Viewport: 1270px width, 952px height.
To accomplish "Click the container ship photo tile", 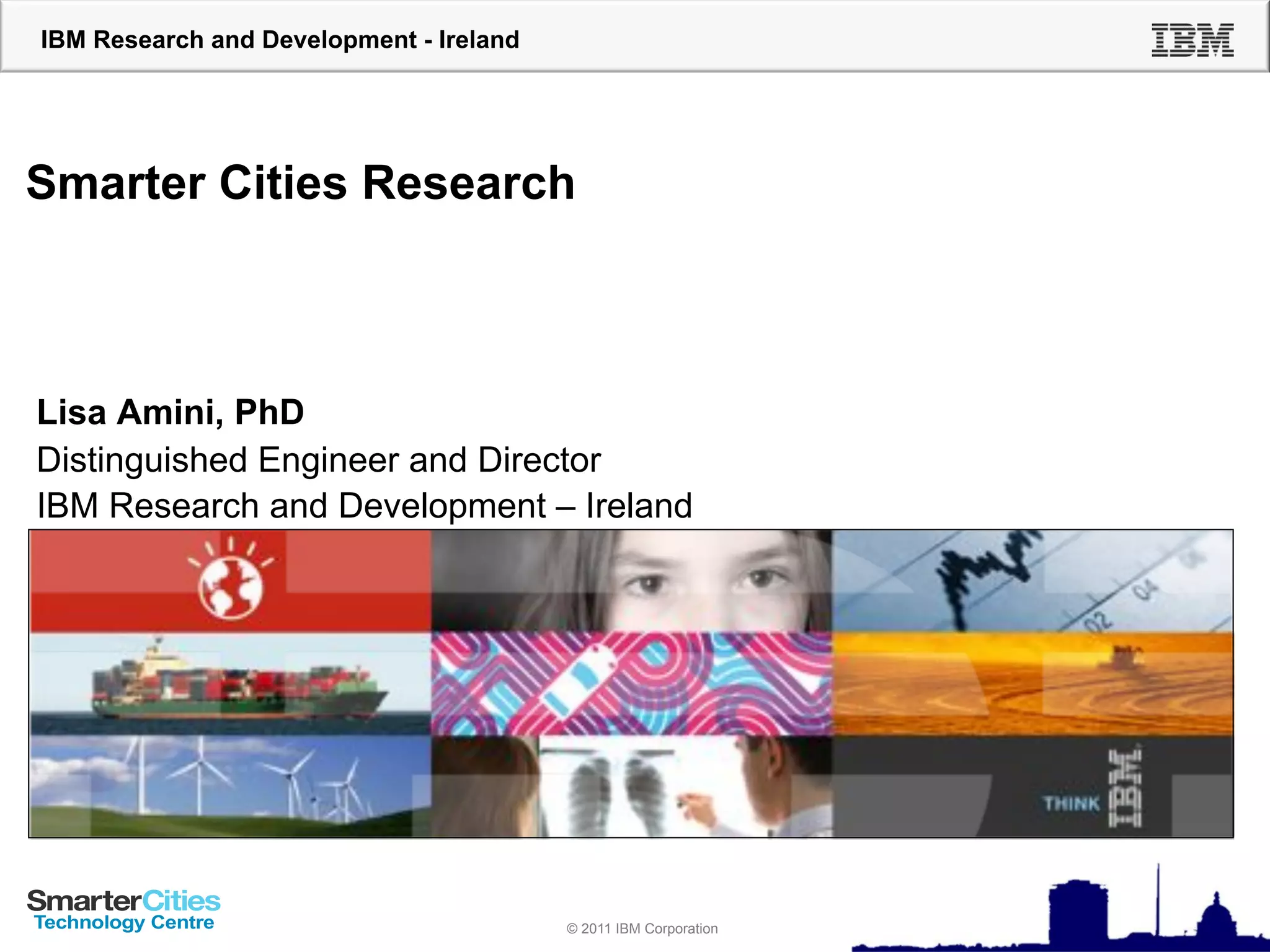I will (x=230, y=684).
